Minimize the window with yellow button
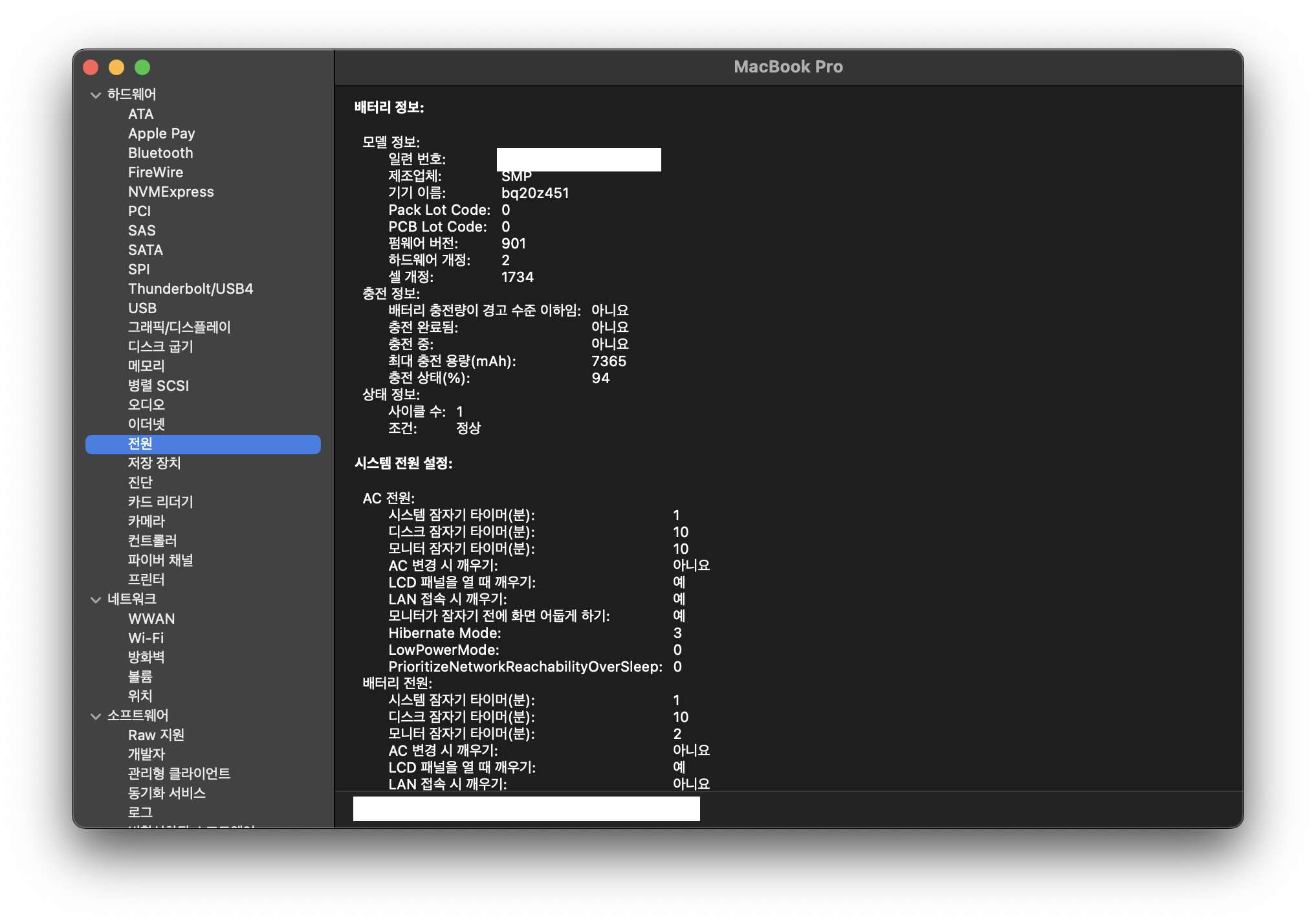Screen dimensions: 1316x924 [x=116, y=67]
